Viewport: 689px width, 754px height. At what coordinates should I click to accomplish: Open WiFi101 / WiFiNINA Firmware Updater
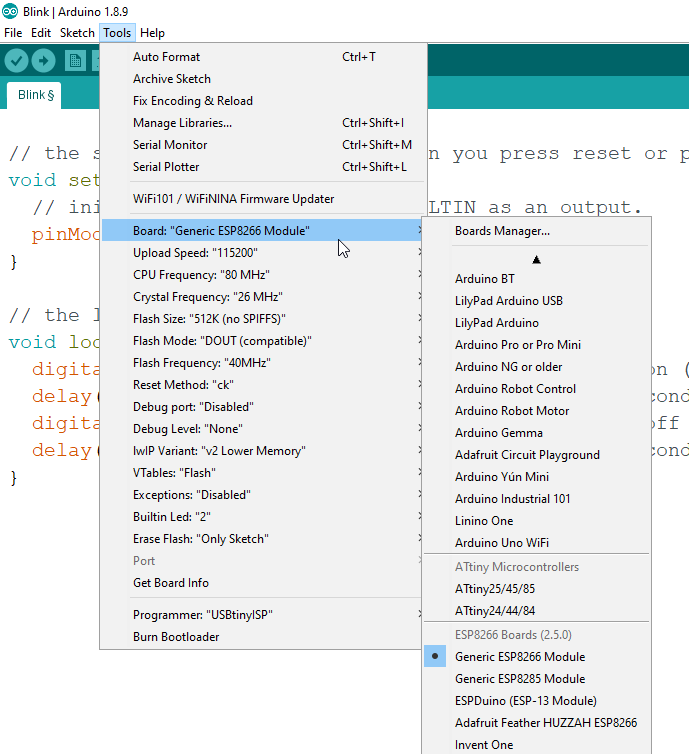(x=263, y=199)
